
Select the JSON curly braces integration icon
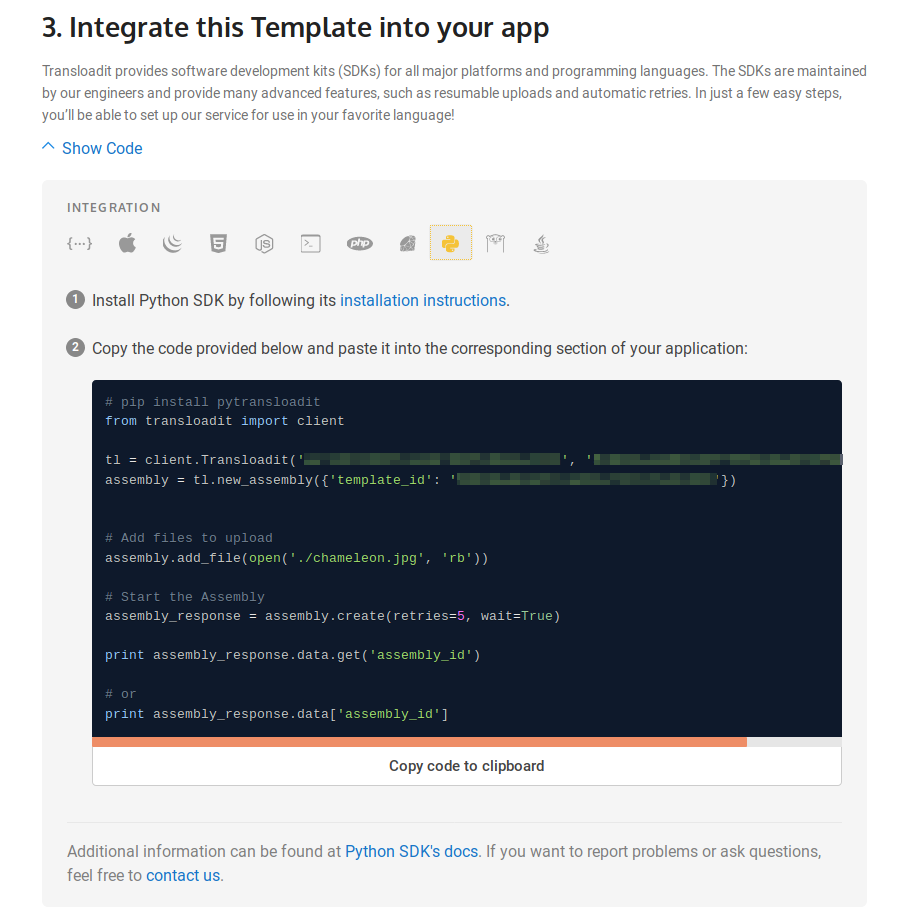point(80,243)
